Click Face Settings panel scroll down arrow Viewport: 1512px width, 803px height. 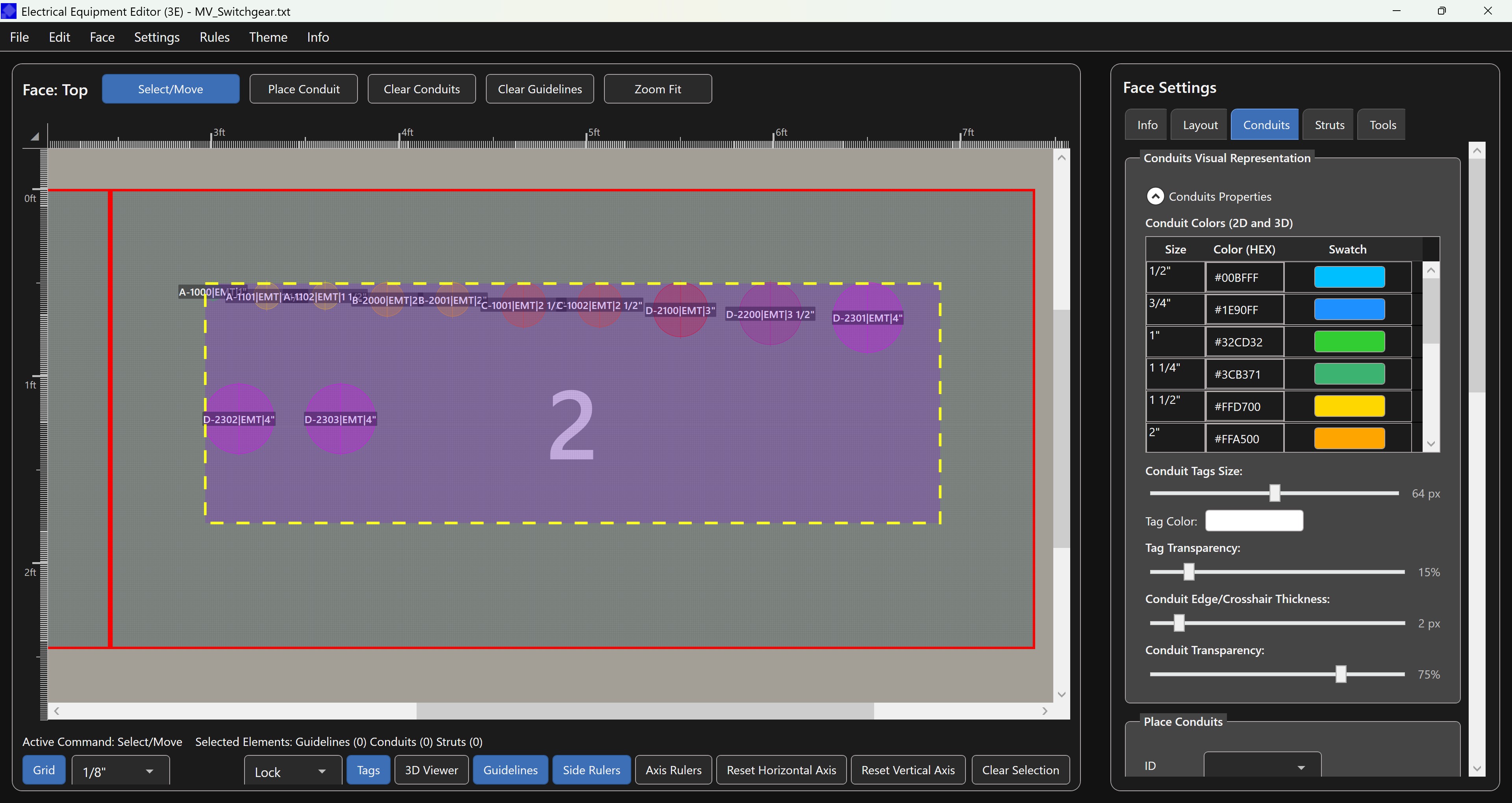point(1477,768)
